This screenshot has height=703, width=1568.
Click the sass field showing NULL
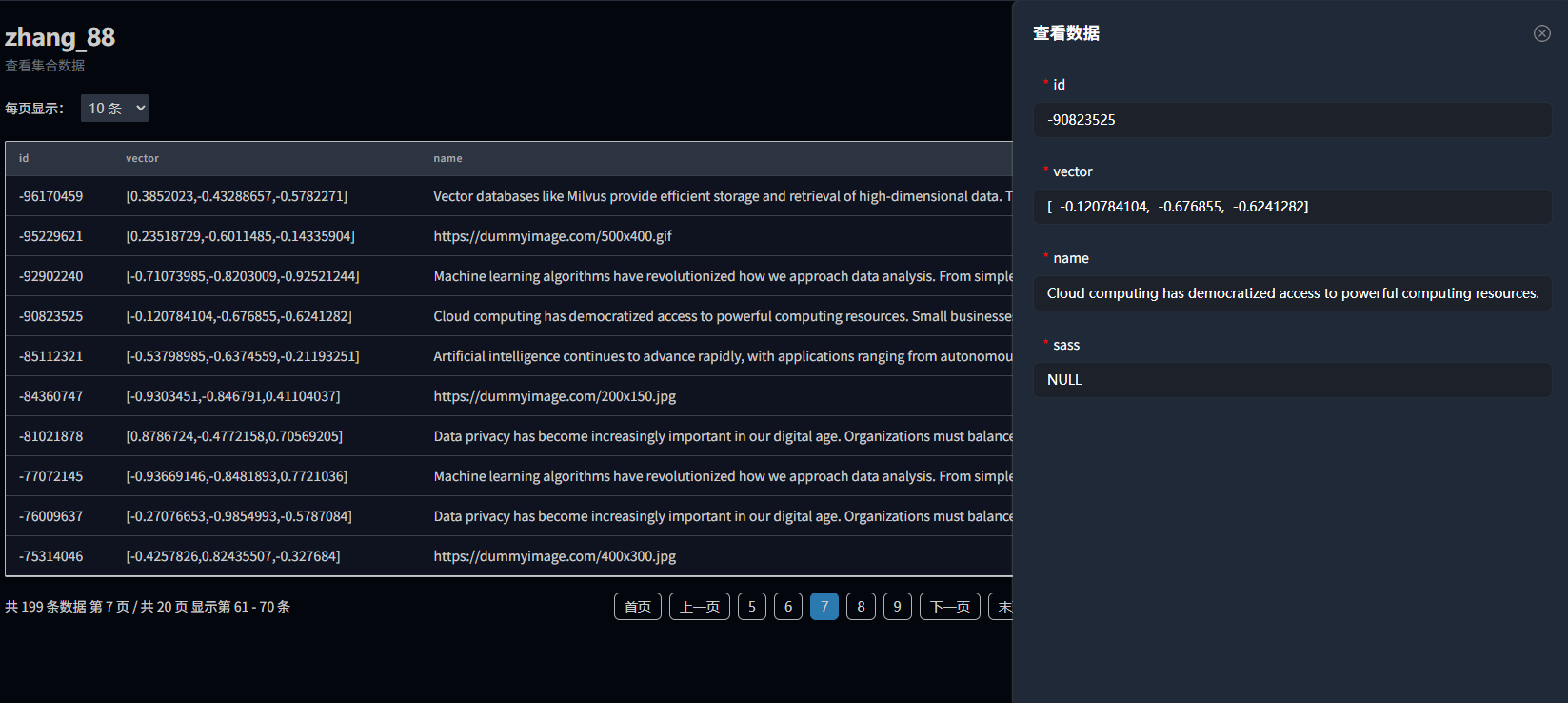1292,380
